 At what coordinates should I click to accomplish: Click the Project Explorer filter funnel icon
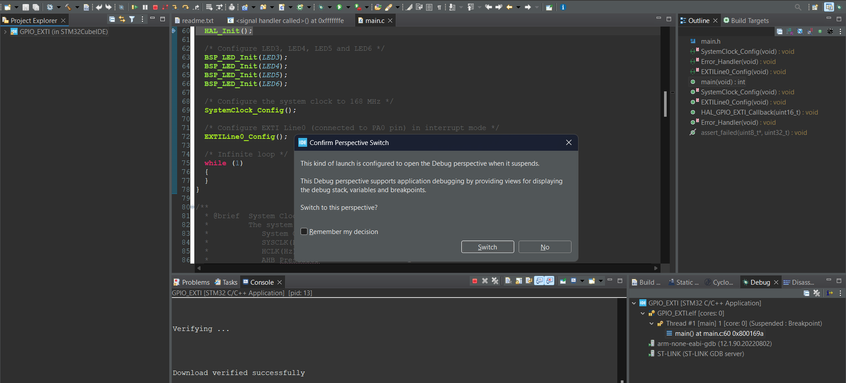pyautogui.click(x=132, y=19)
